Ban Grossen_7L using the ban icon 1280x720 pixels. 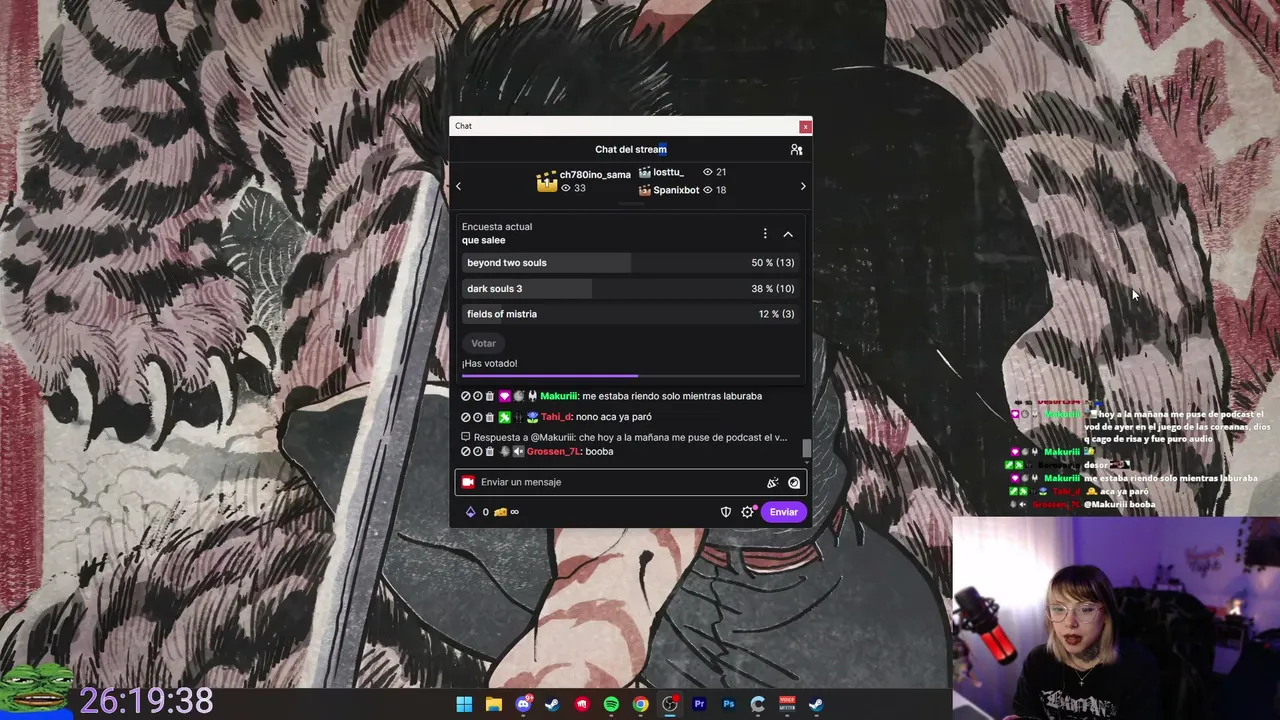coord(466,452)
